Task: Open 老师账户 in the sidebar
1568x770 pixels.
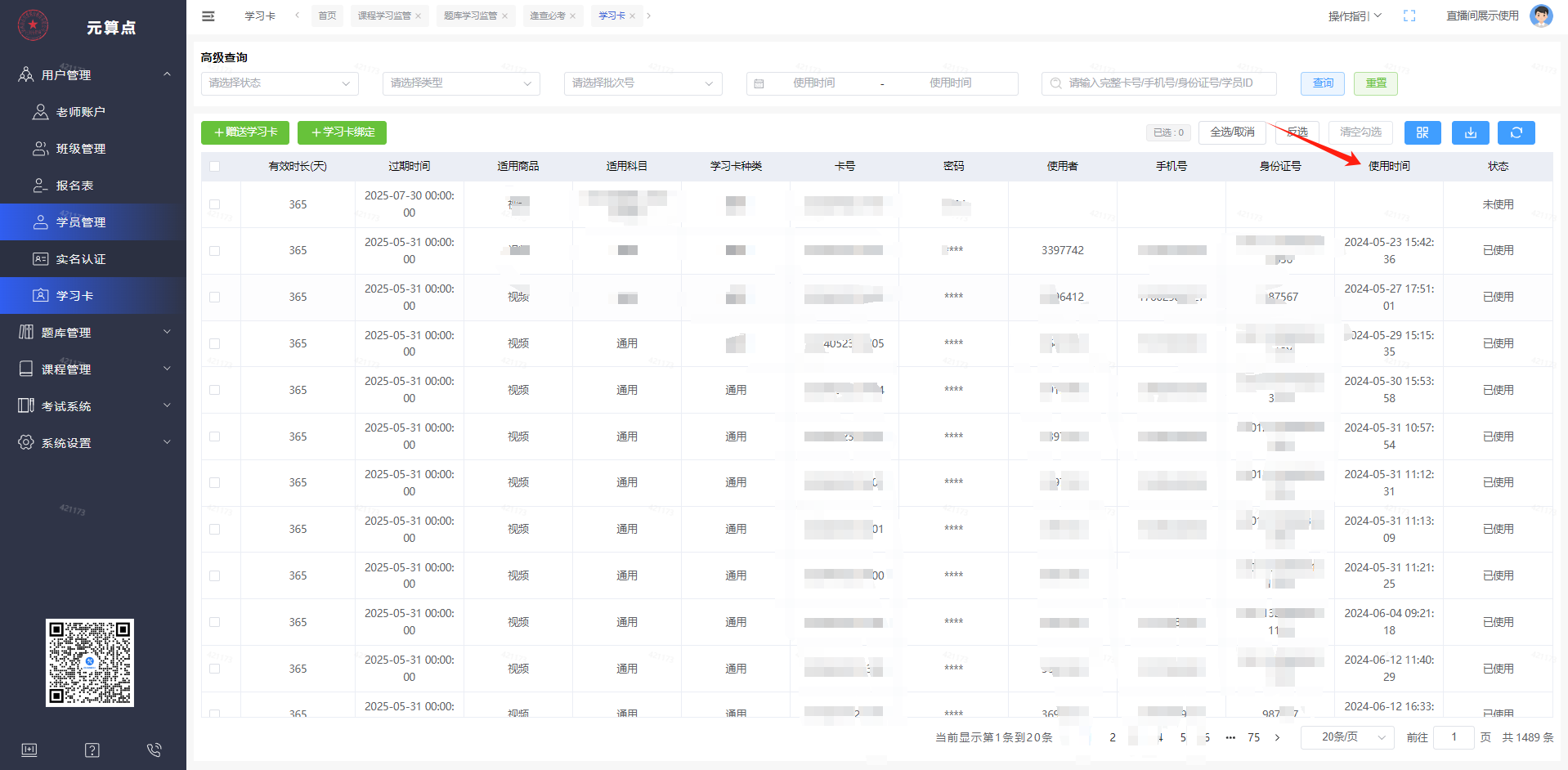Action: pos(93,112)
